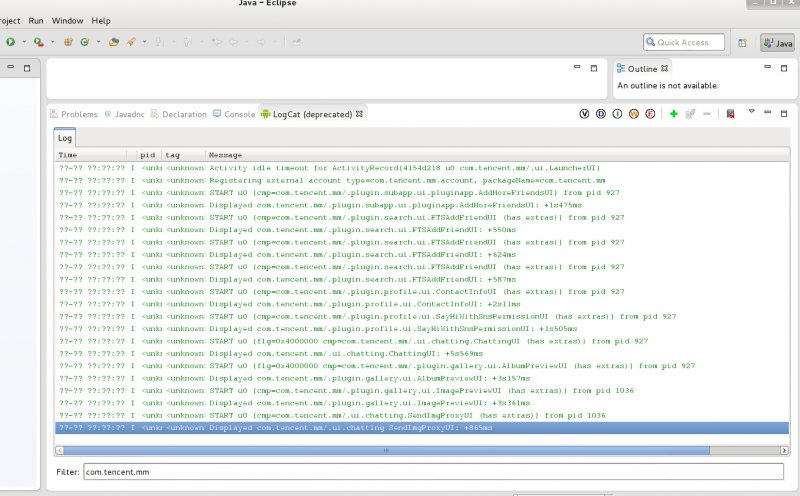Click the green Run button in toolbar

point(10,42)
